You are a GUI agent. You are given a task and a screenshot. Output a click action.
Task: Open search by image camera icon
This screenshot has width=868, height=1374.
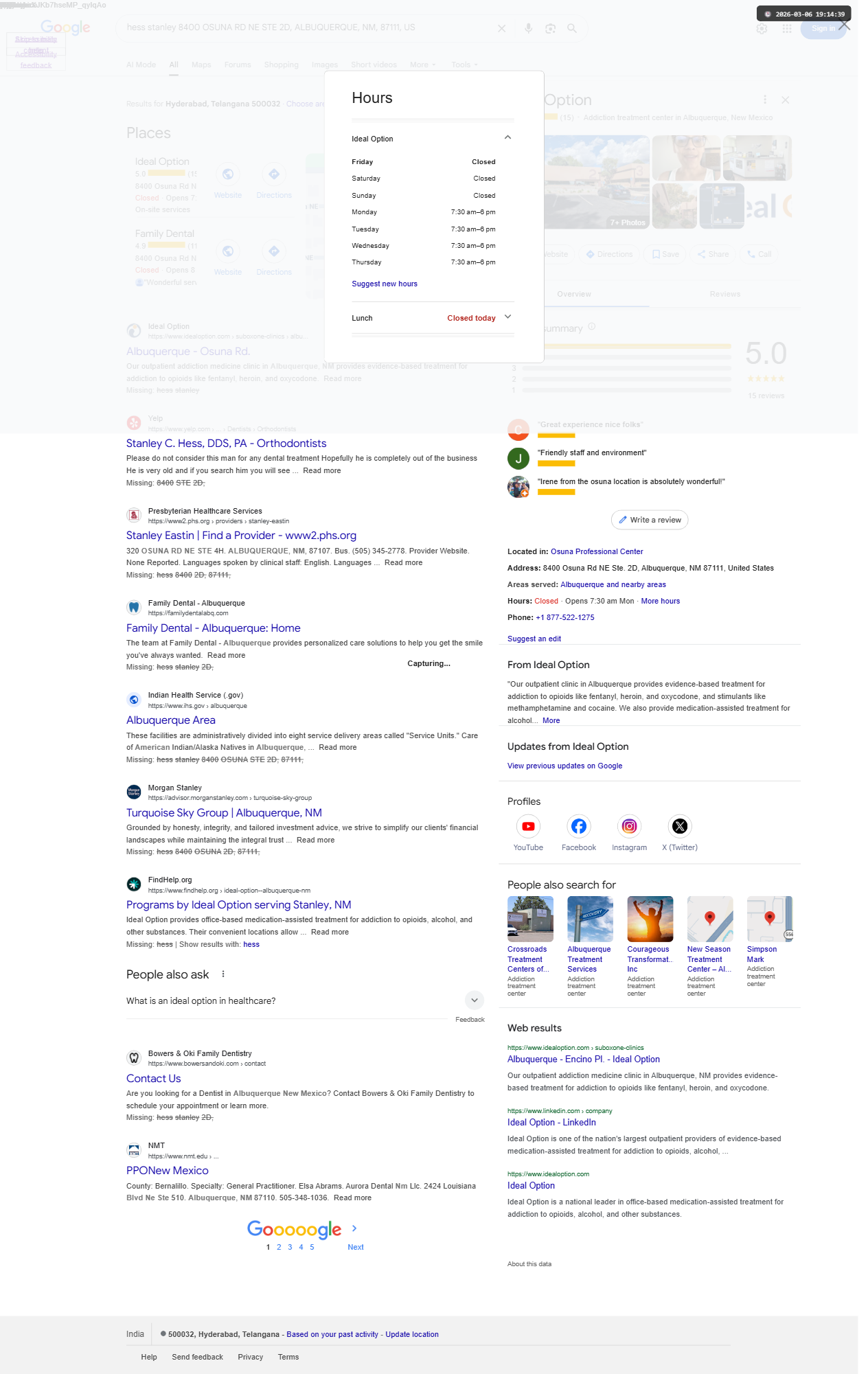pos(550,28)
